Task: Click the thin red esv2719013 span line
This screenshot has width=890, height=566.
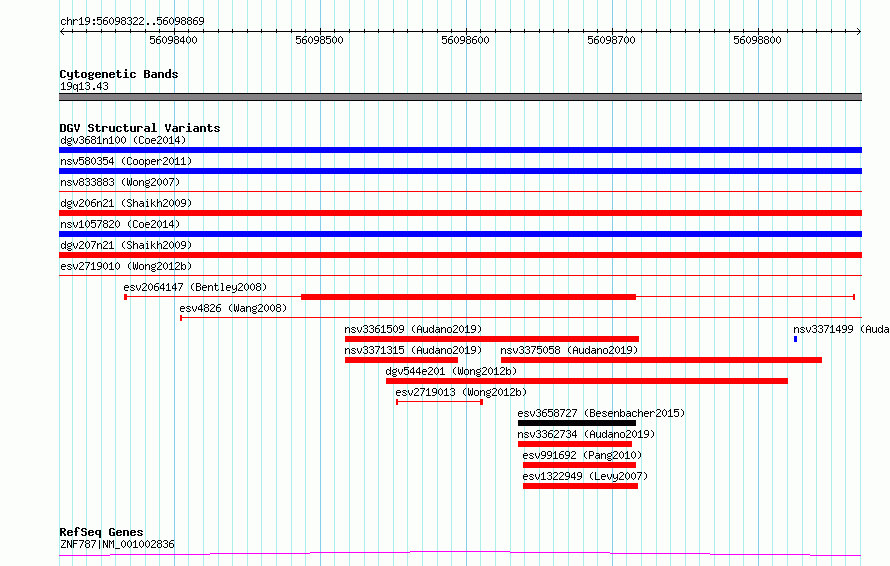Action: tap(439, 402)
